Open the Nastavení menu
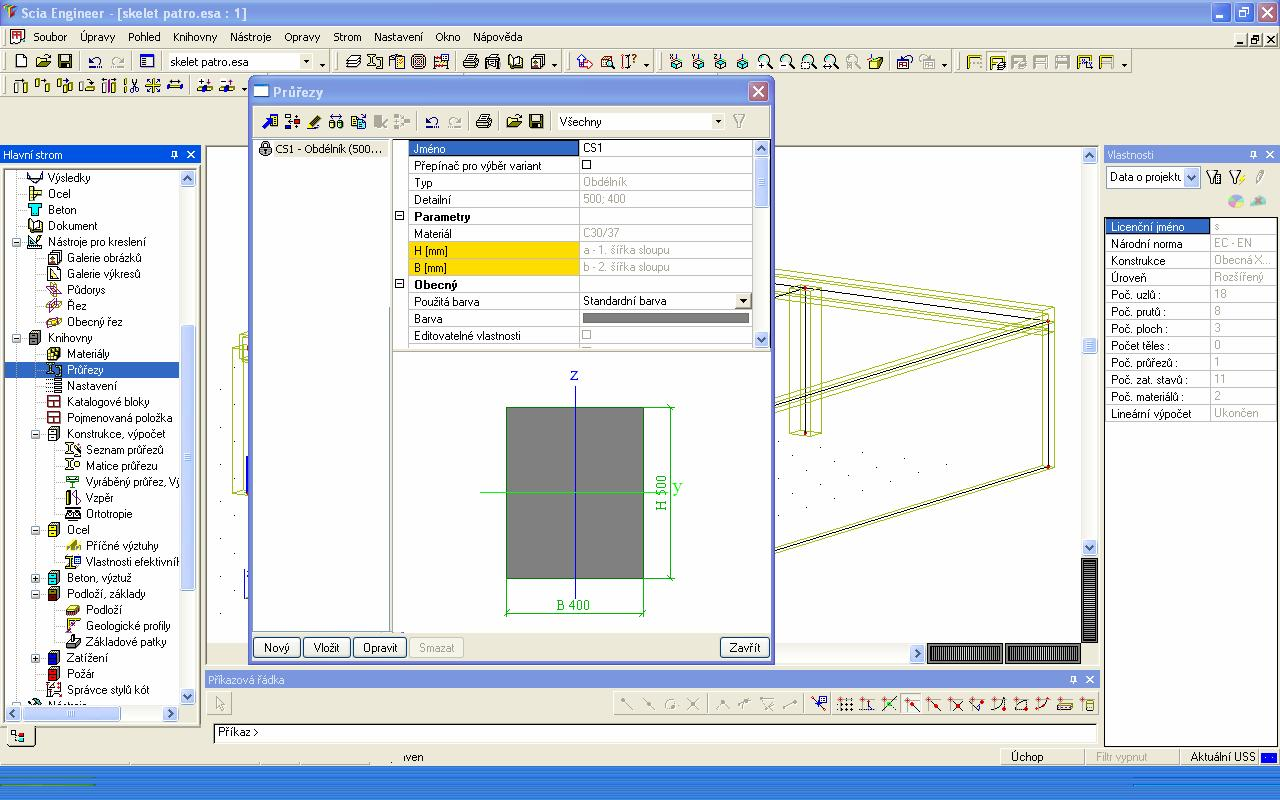This screenshot has height=800, width=1280. point(398,37)
